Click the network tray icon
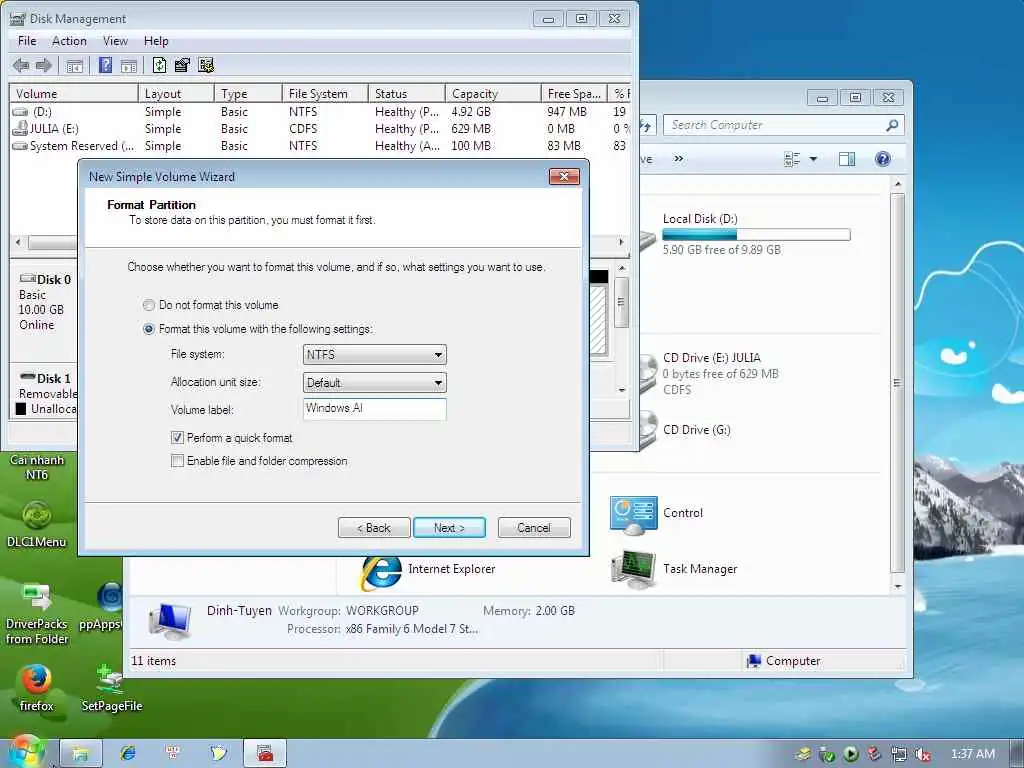This screenshot has height=768, width=1024. coord(899,754)
